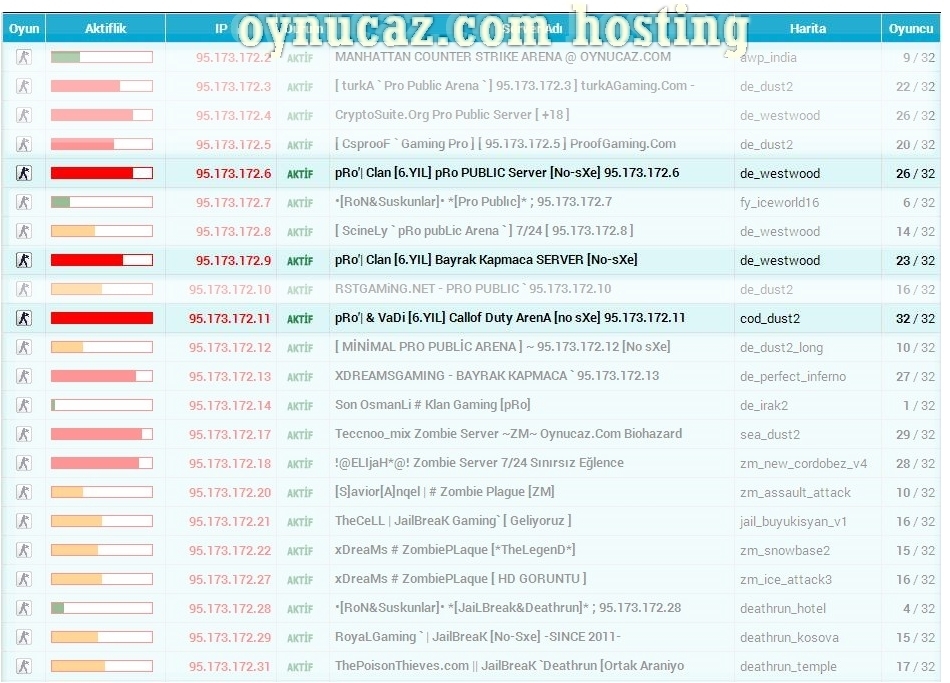The height and width of the screenshot is (683, 950).
Task: Click the game icon for server 95.173.172.18
Action: [24, 463]
